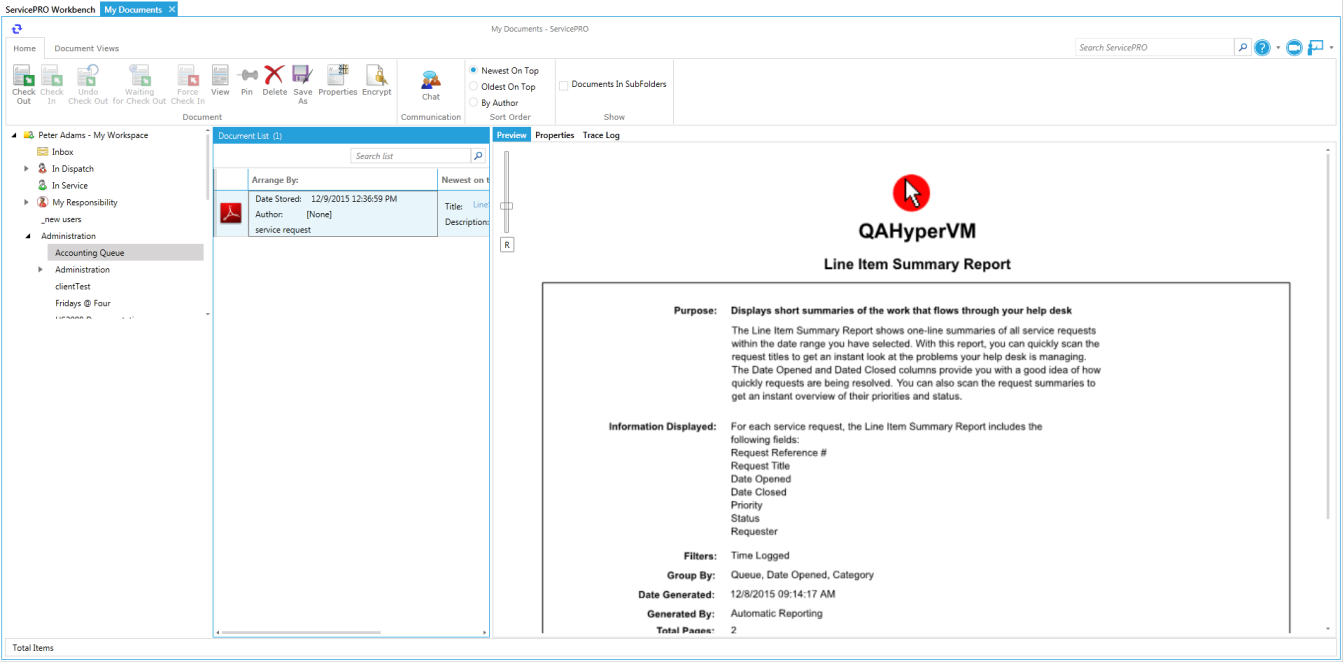Open the blue Help question mark
1343x662 pixels.
click(x=1262, y=47)
